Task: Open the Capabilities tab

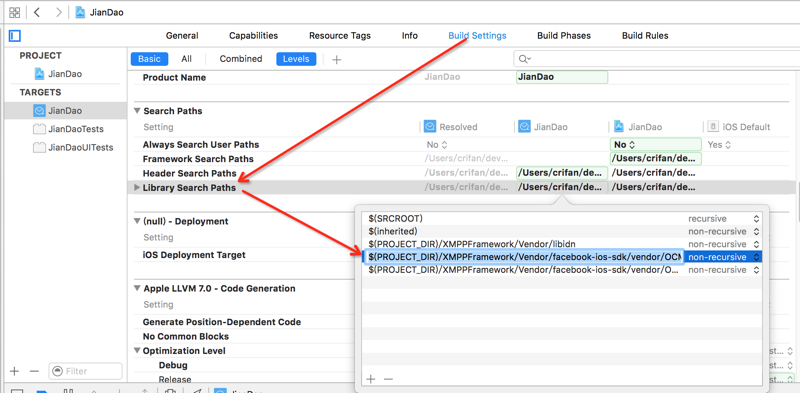Action: click(254, 36)
